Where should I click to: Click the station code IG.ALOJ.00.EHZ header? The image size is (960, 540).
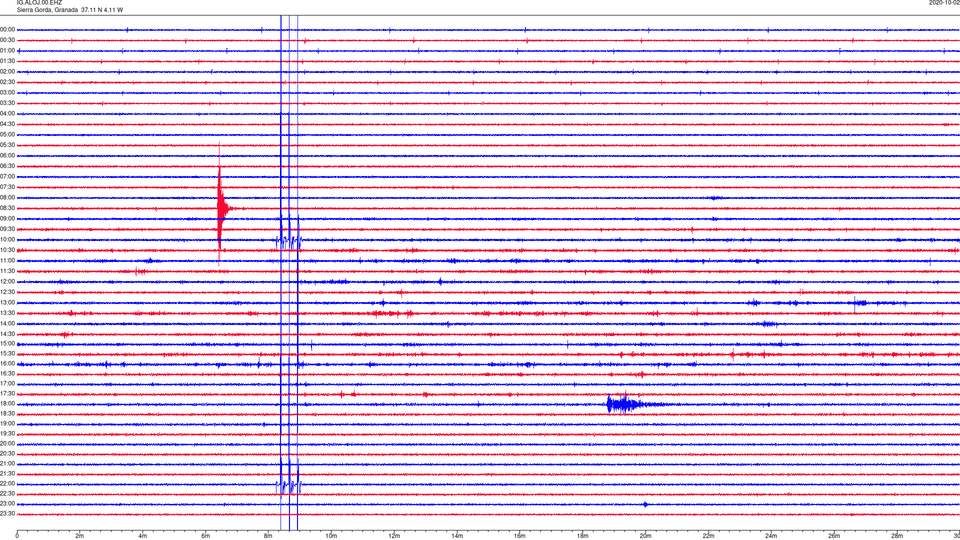pos(39,2)
